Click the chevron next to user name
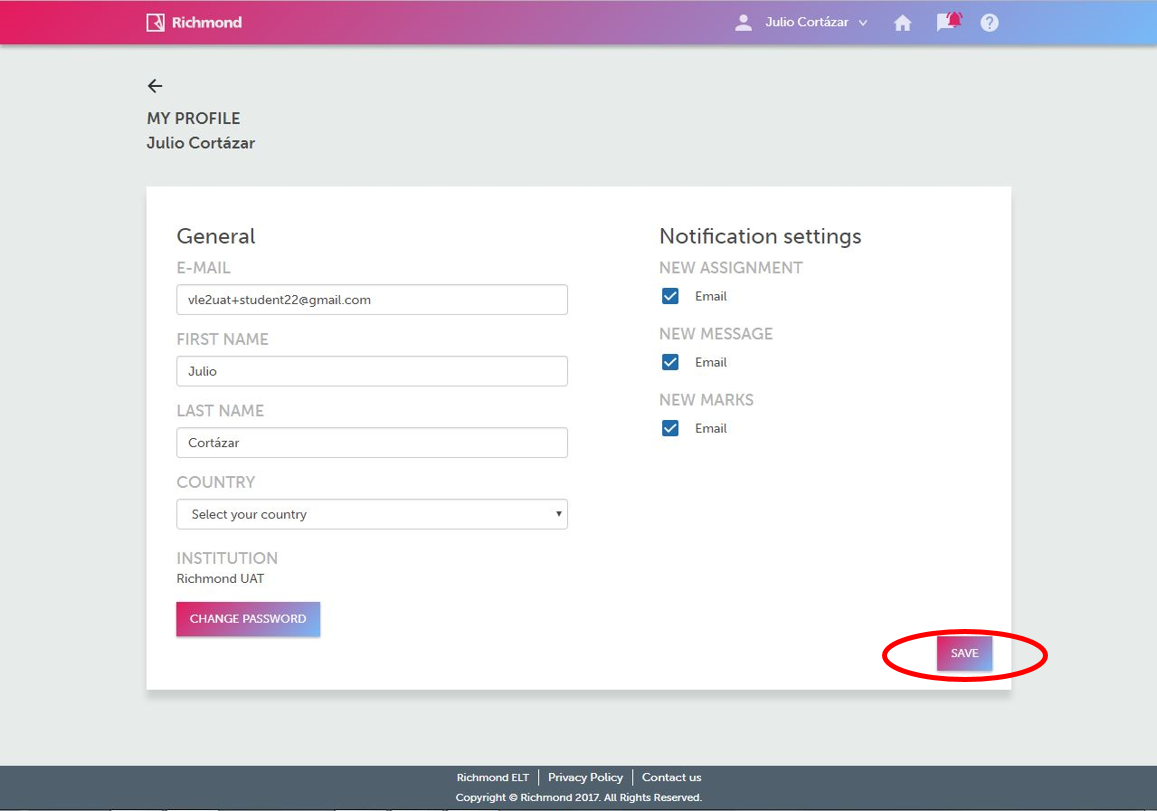This screenshot has height=811, width=1157. [x=863, y=23]
